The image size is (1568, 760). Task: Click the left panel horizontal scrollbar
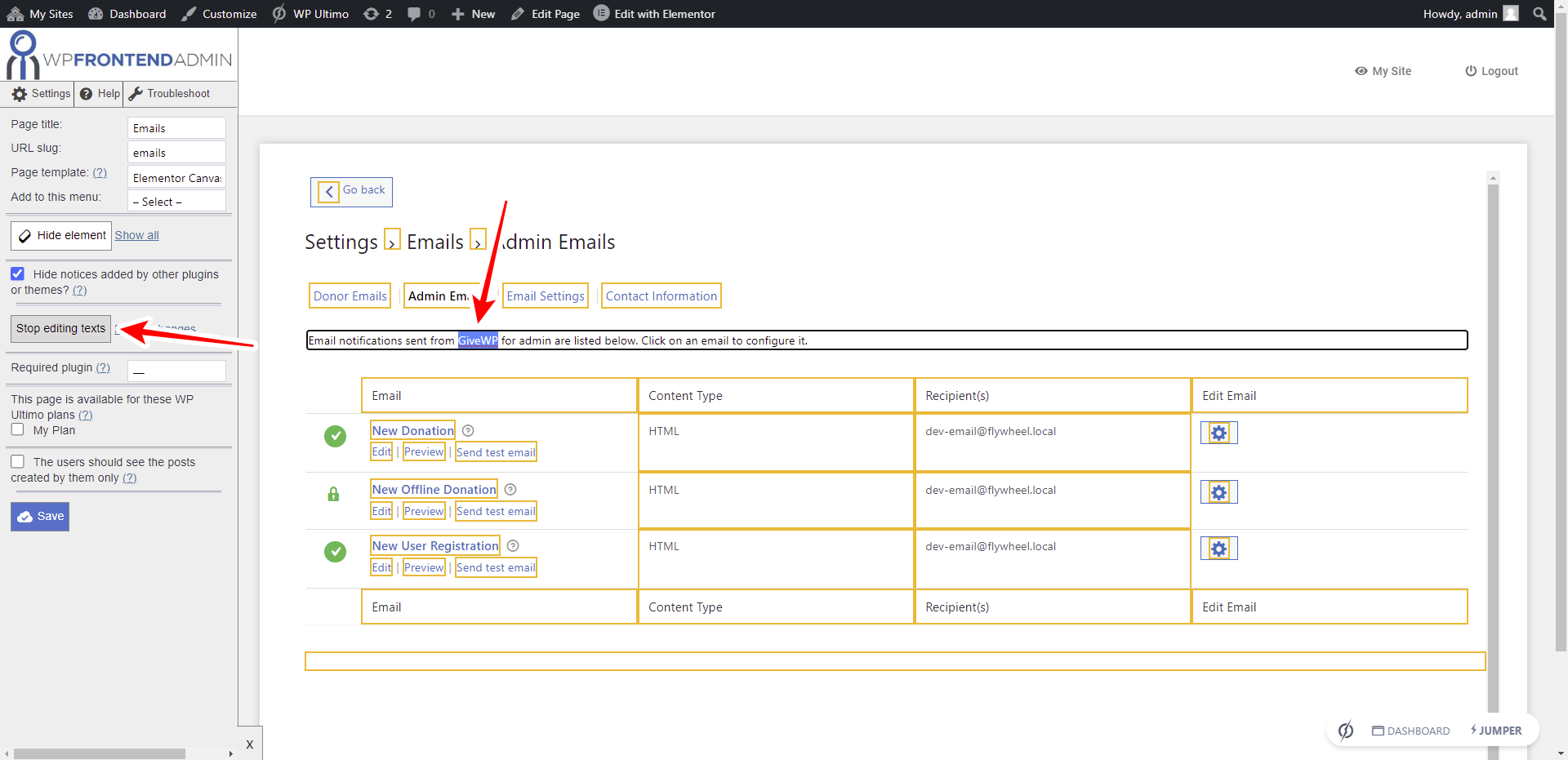[100, 753]
